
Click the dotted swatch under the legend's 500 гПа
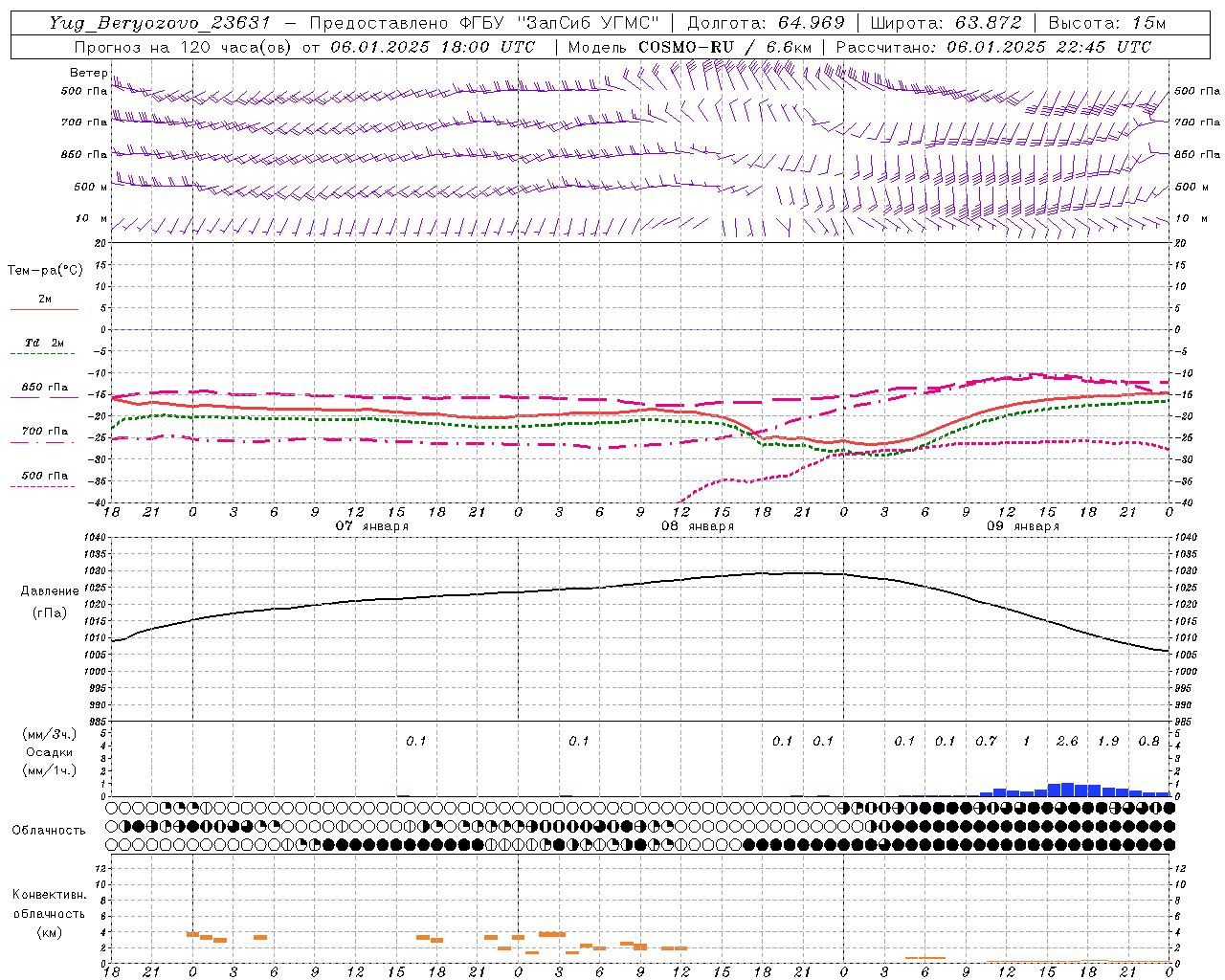(44, 487)
